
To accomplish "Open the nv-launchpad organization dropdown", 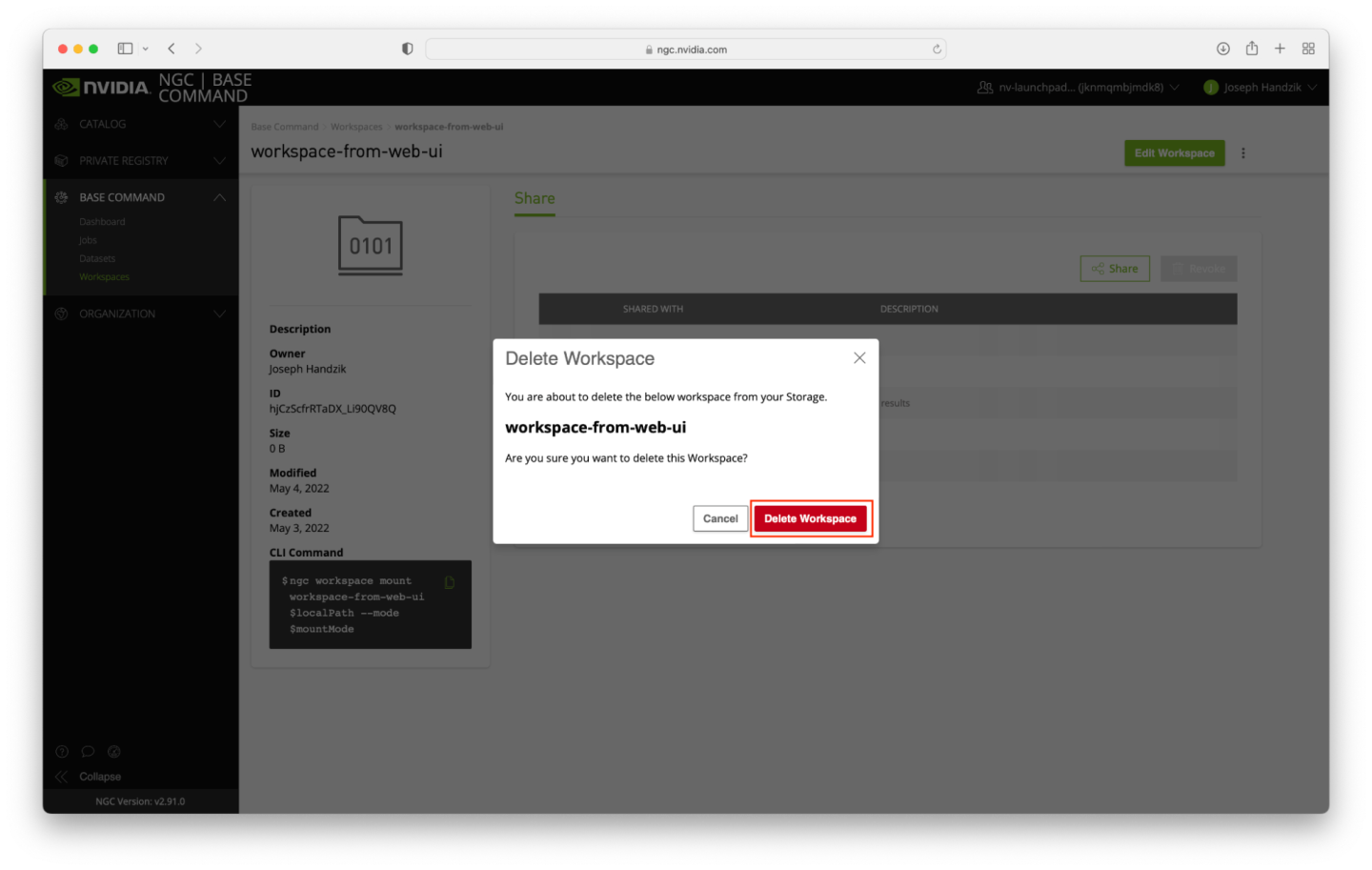I will (1079, 88).
